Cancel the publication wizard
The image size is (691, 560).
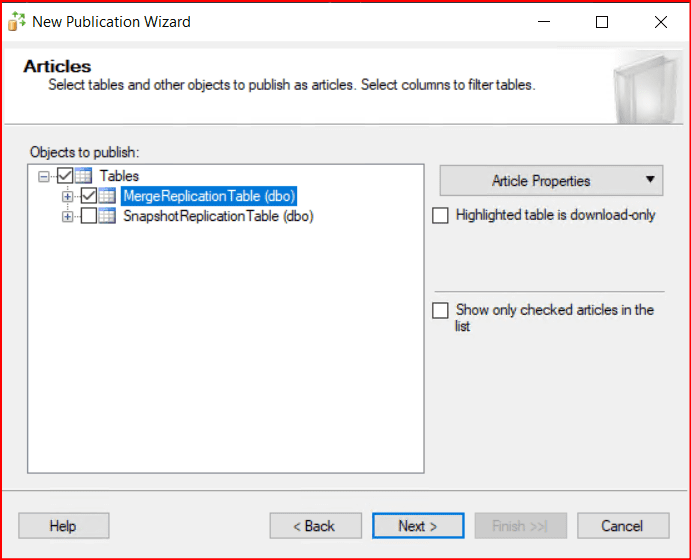[x=621, y=526]
